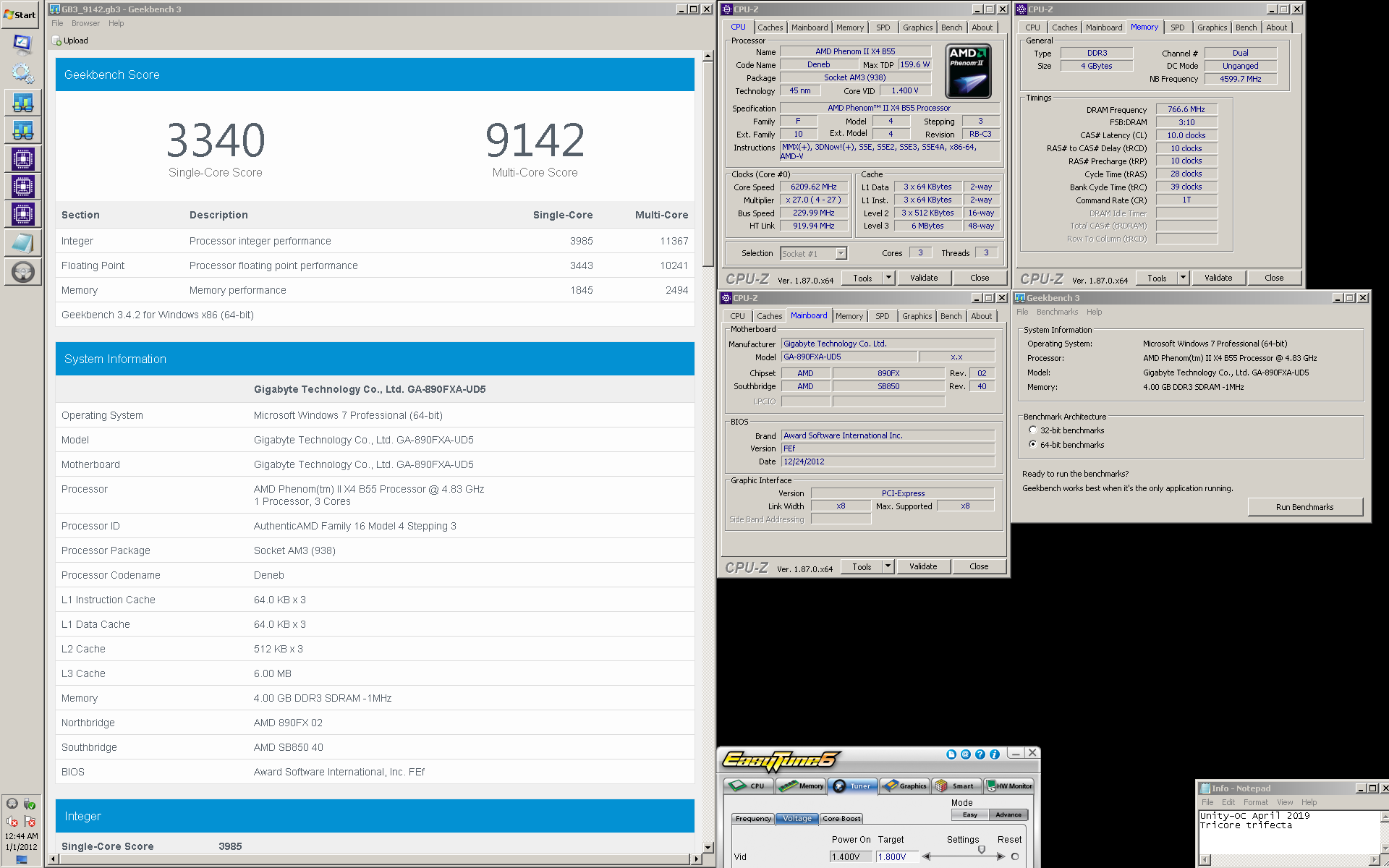Click in the Notepad text area
The image size is (1389, 868).
[x=1289, y=832]
